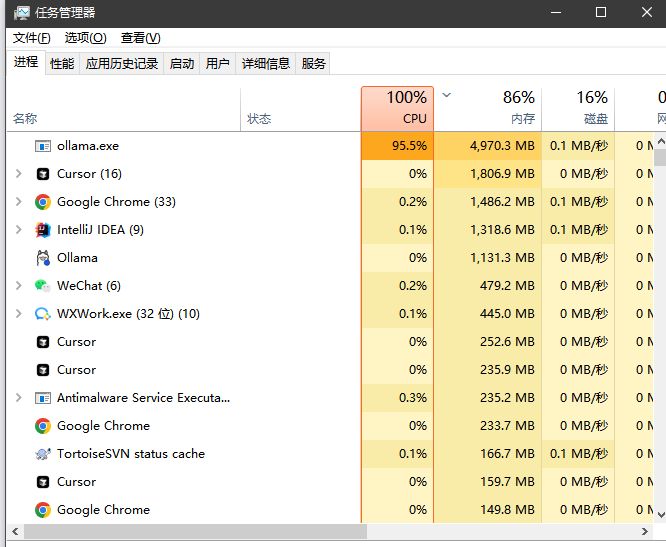Click the Cursor (16) app icon
This screenshot has height=547, width=666.
(x=42, y=174)
